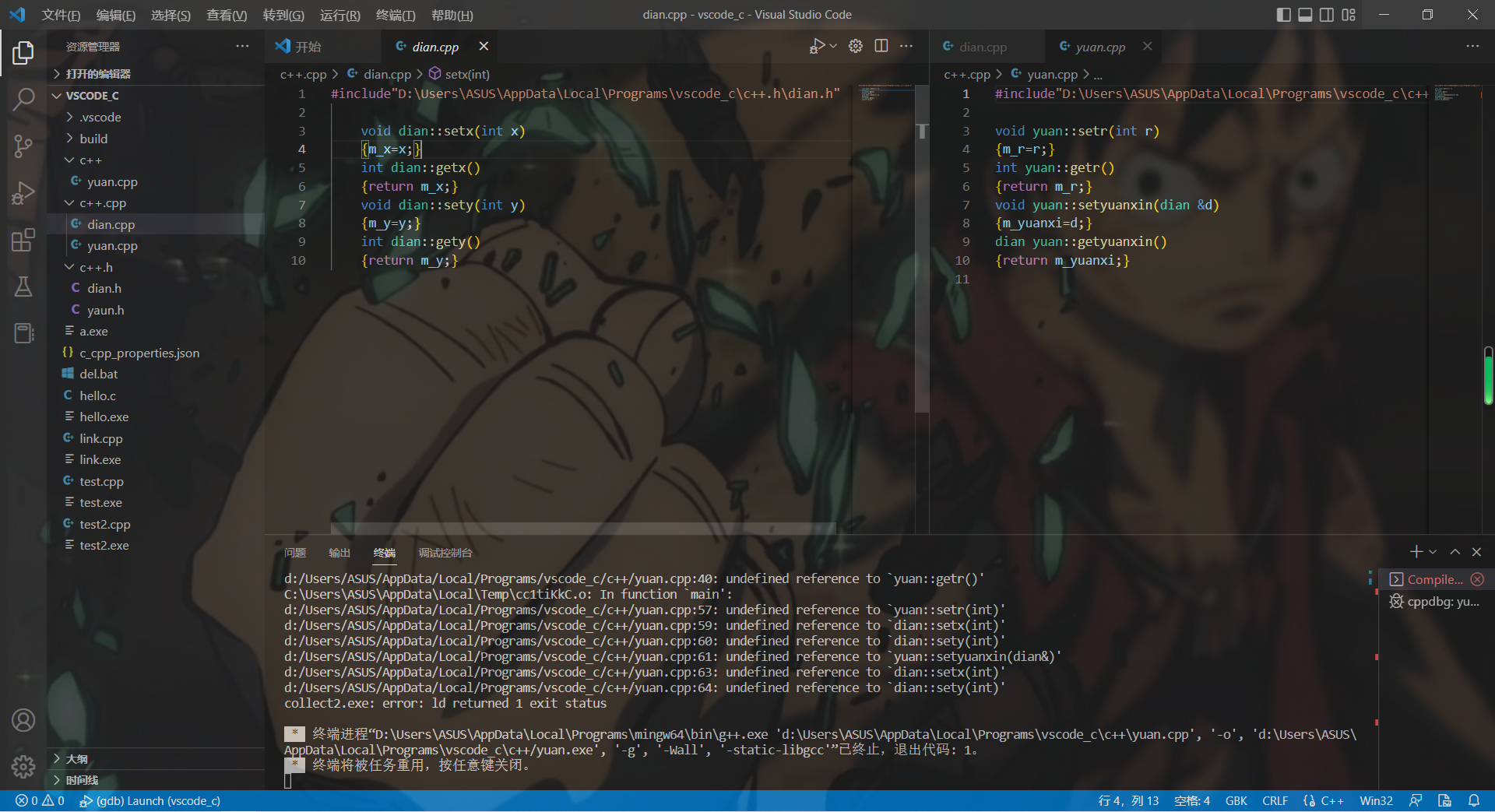
Task: Collapse the c++.h folder
Action: [x=156, y=267]
